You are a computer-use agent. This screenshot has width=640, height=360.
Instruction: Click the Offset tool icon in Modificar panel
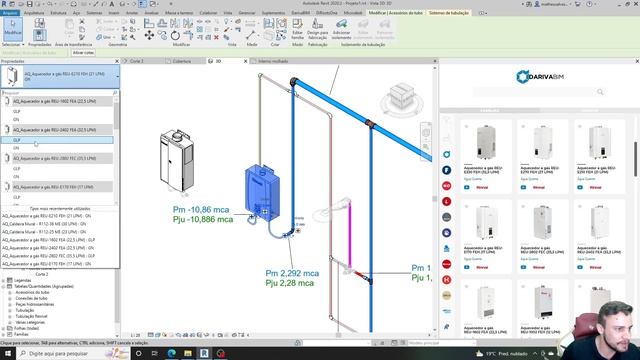pos(162,24)
